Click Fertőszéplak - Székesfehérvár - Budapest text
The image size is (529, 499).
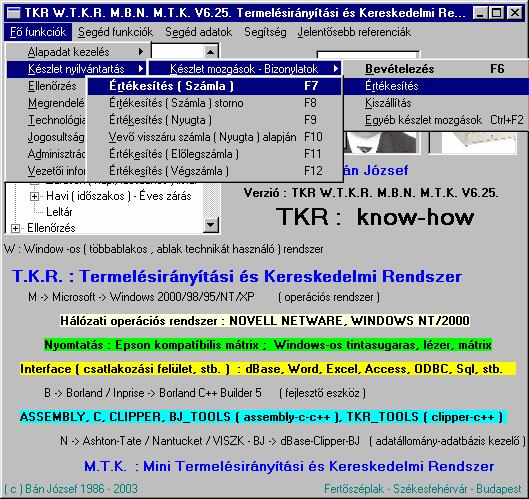point(423,489)
